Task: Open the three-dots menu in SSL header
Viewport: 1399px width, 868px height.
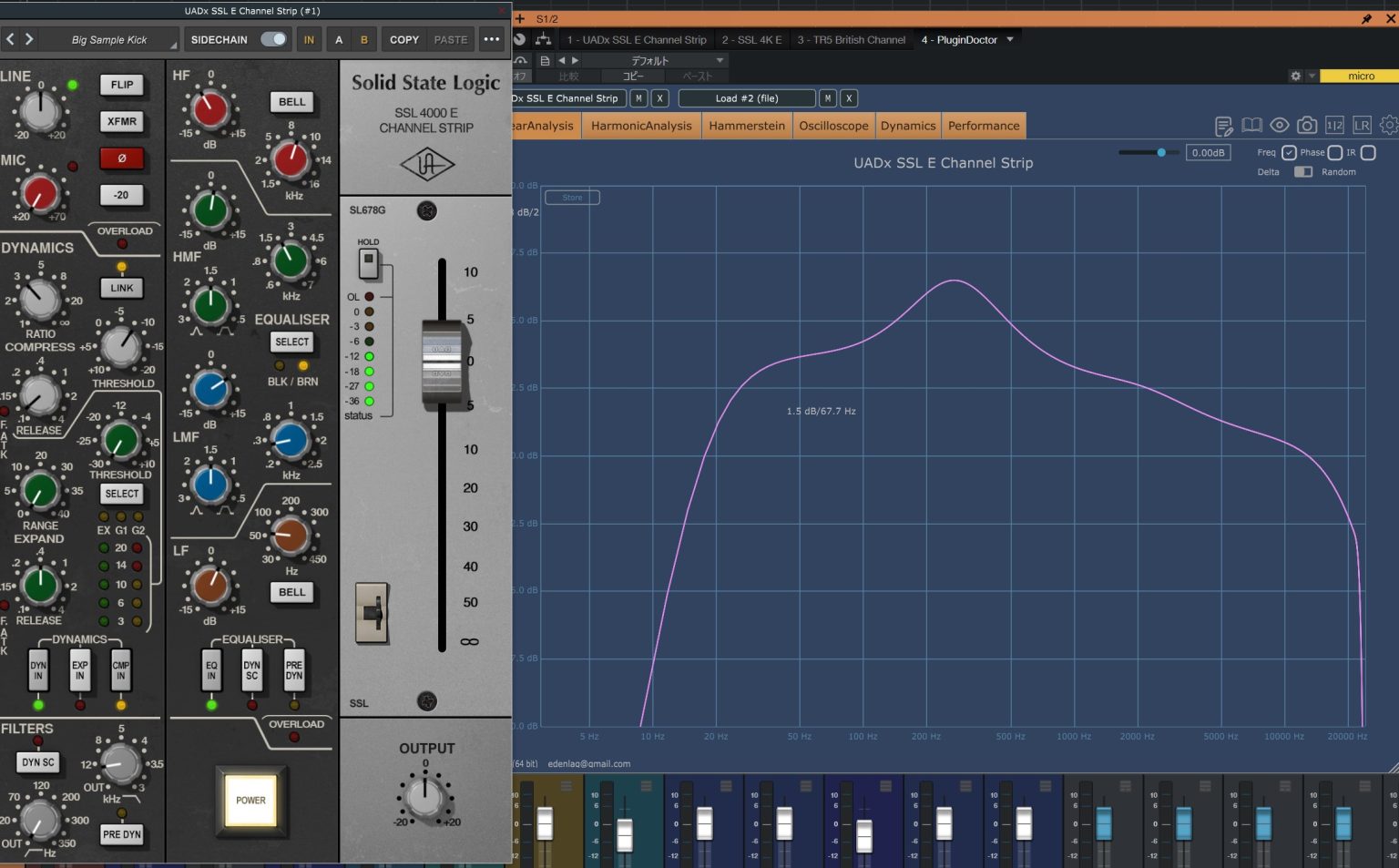Action: [x=492, y=39]
